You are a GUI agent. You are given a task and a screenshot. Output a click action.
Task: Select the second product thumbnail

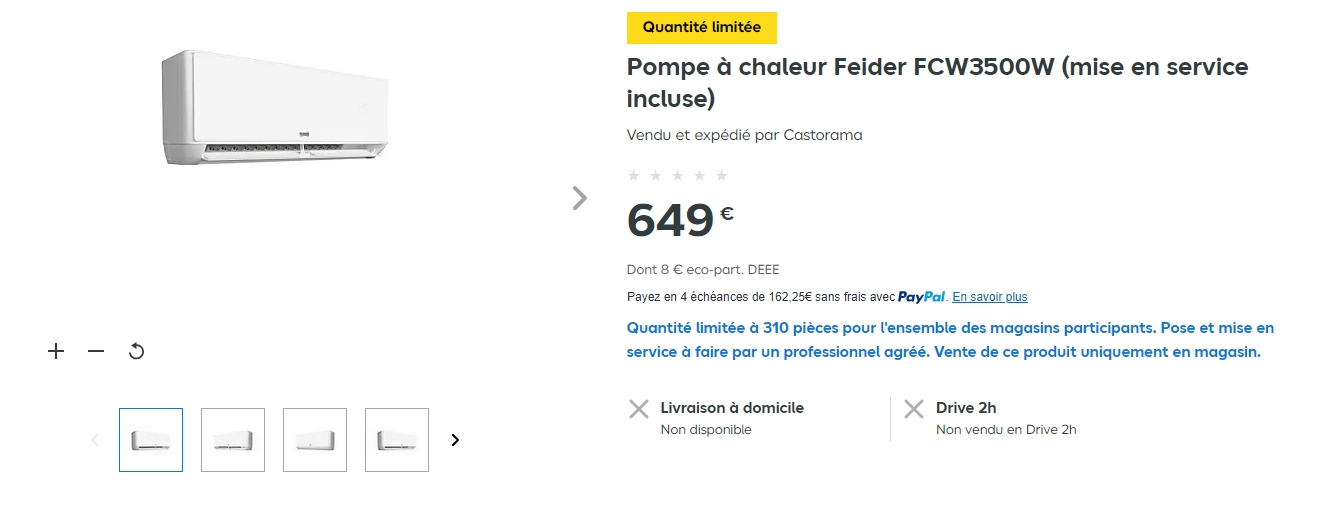click(233, 440)
